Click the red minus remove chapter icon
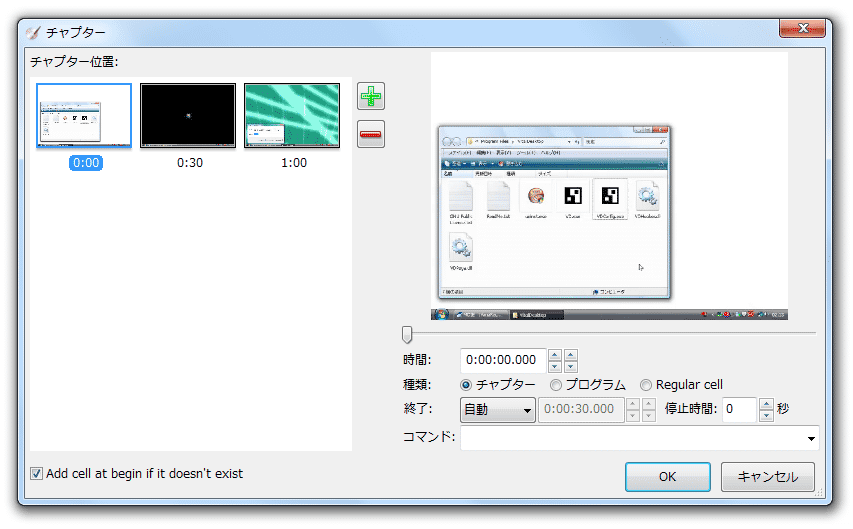Viewport: 853px width, 529px height. point(371,134)
